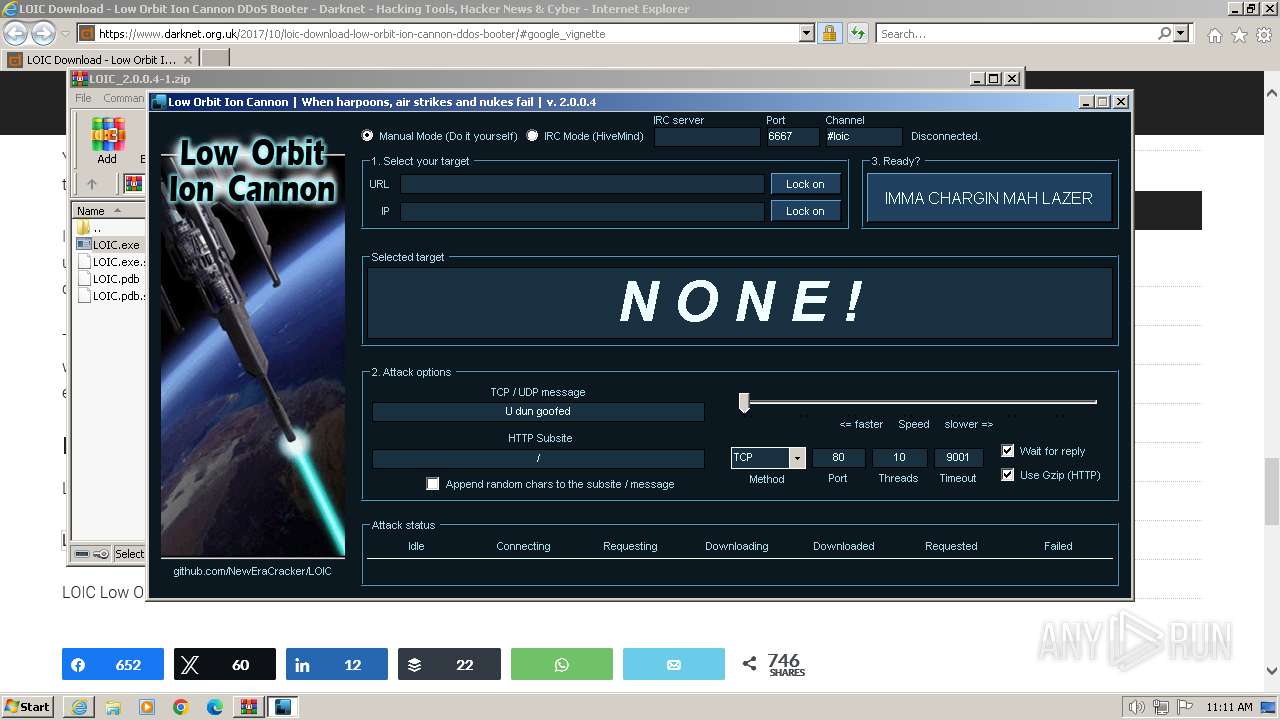Click Lock on button for IP
The height and width of the screenshot is (720, 1280).
coord(805,211)
